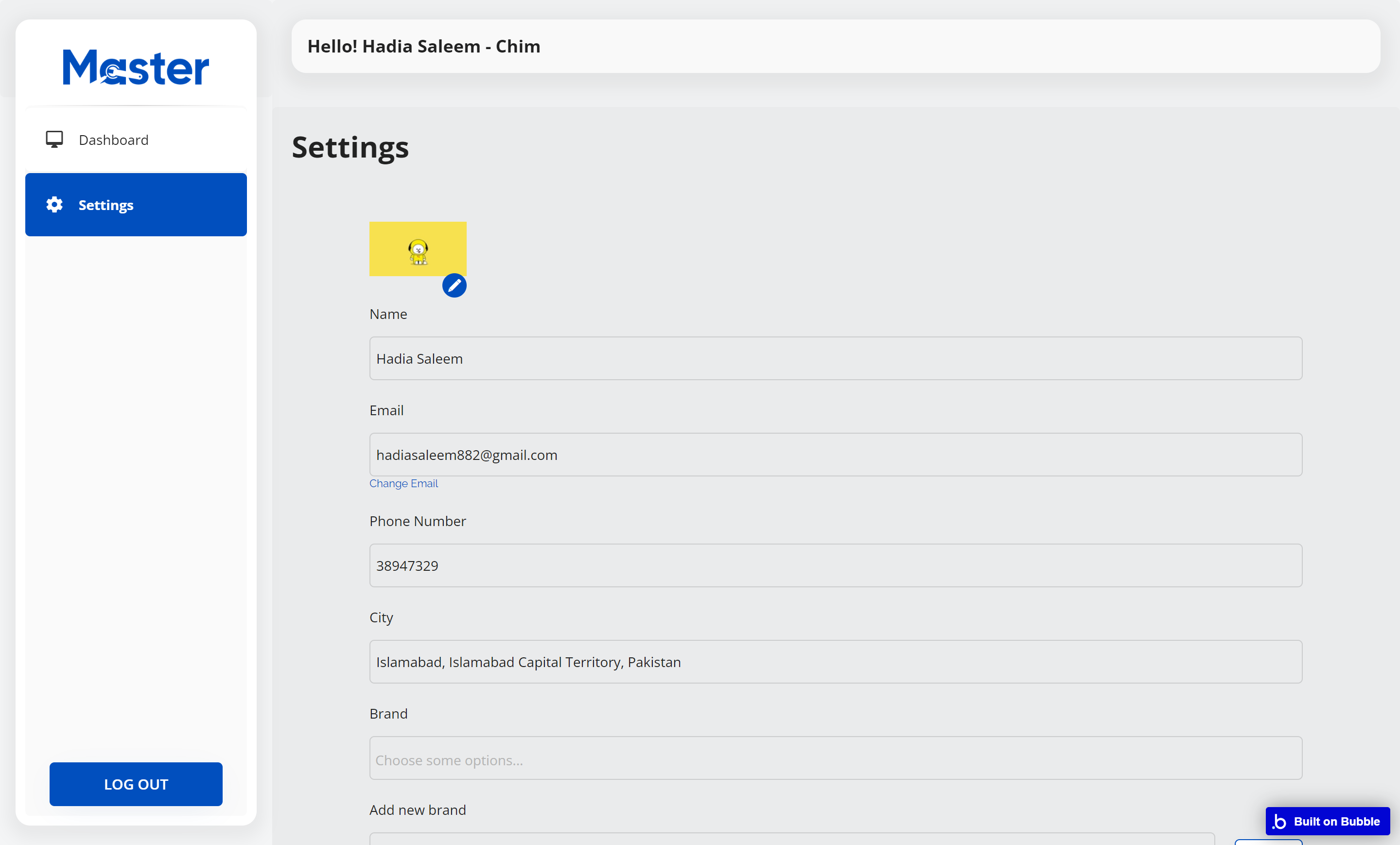The height and width of the screenshot is (845, 1400).
Task: Click the Bubble logo icon in badge
Action: tap(1279, 822)
